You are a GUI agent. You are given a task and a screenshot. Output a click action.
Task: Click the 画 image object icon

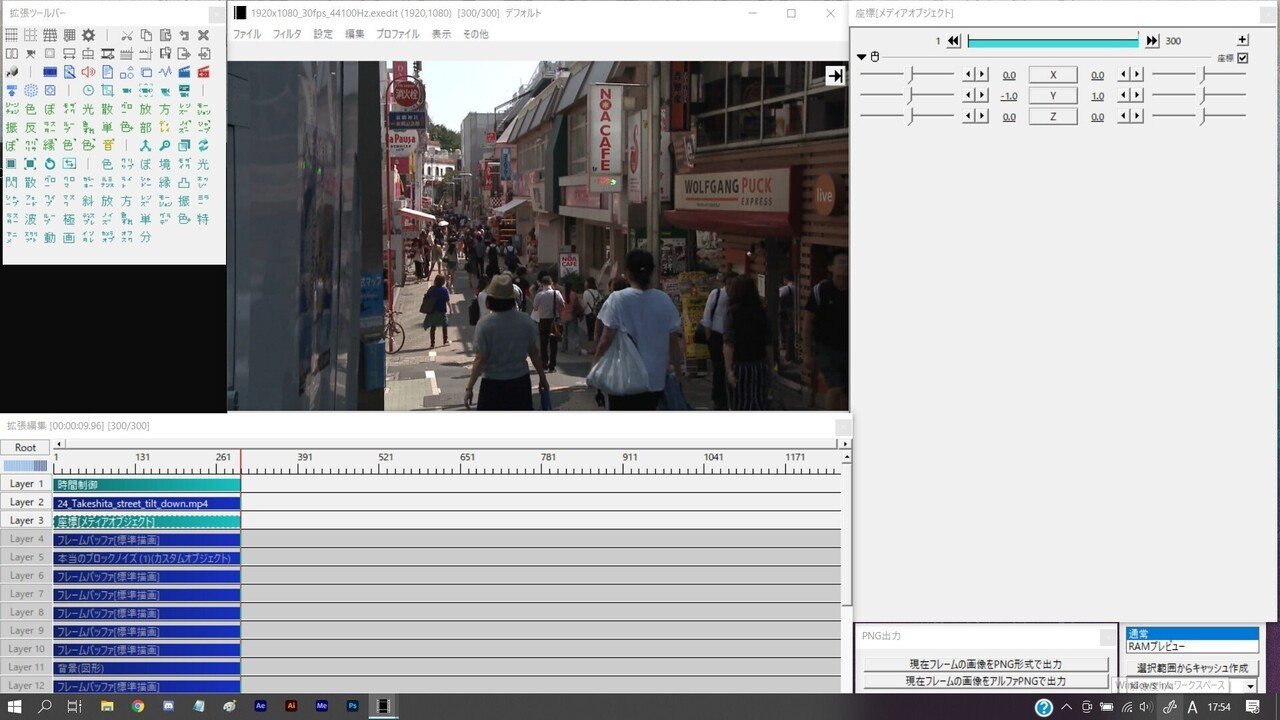tap(69, 238)
